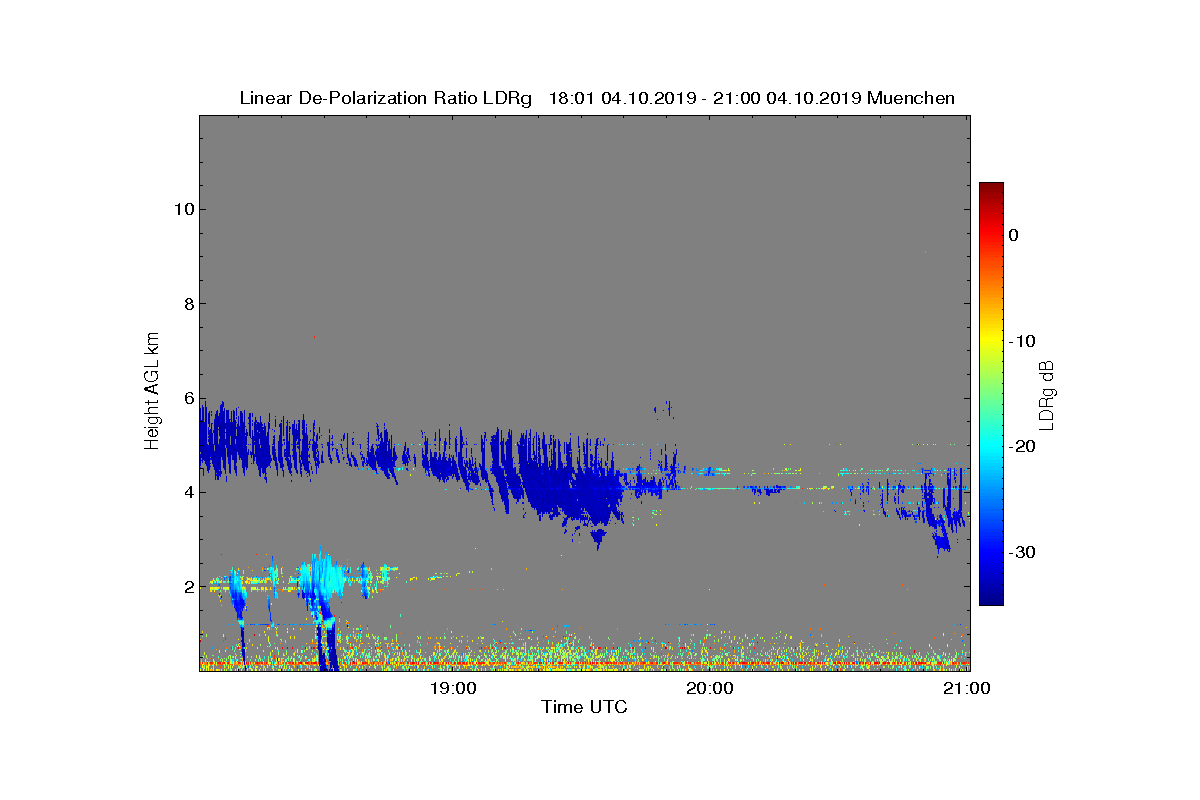1200x800 pixels.
Task: Select the height tick label '4'
Action: pyautogui.click(x=188, y=492)
